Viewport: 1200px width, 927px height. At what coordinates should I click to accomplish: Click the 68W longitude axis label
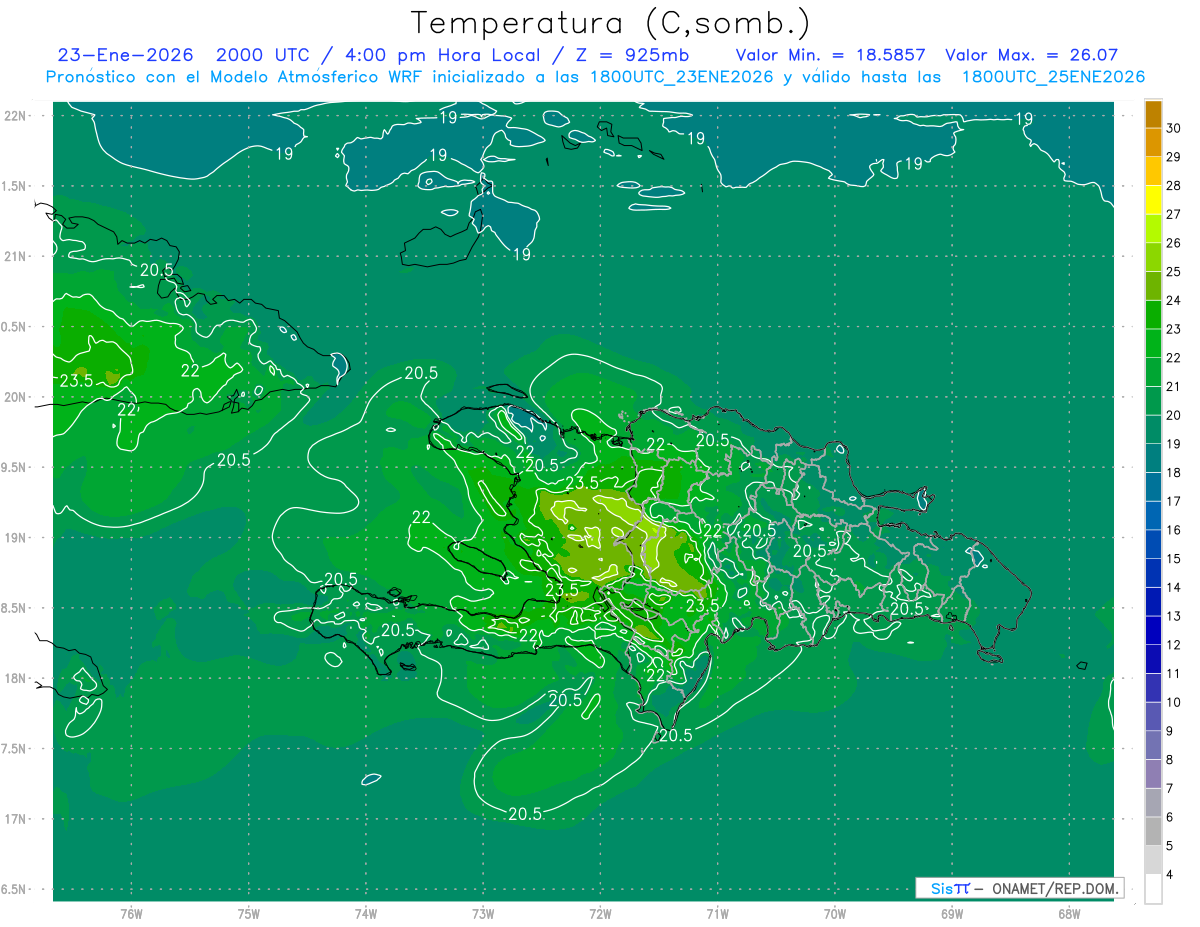click(1068, 913)
